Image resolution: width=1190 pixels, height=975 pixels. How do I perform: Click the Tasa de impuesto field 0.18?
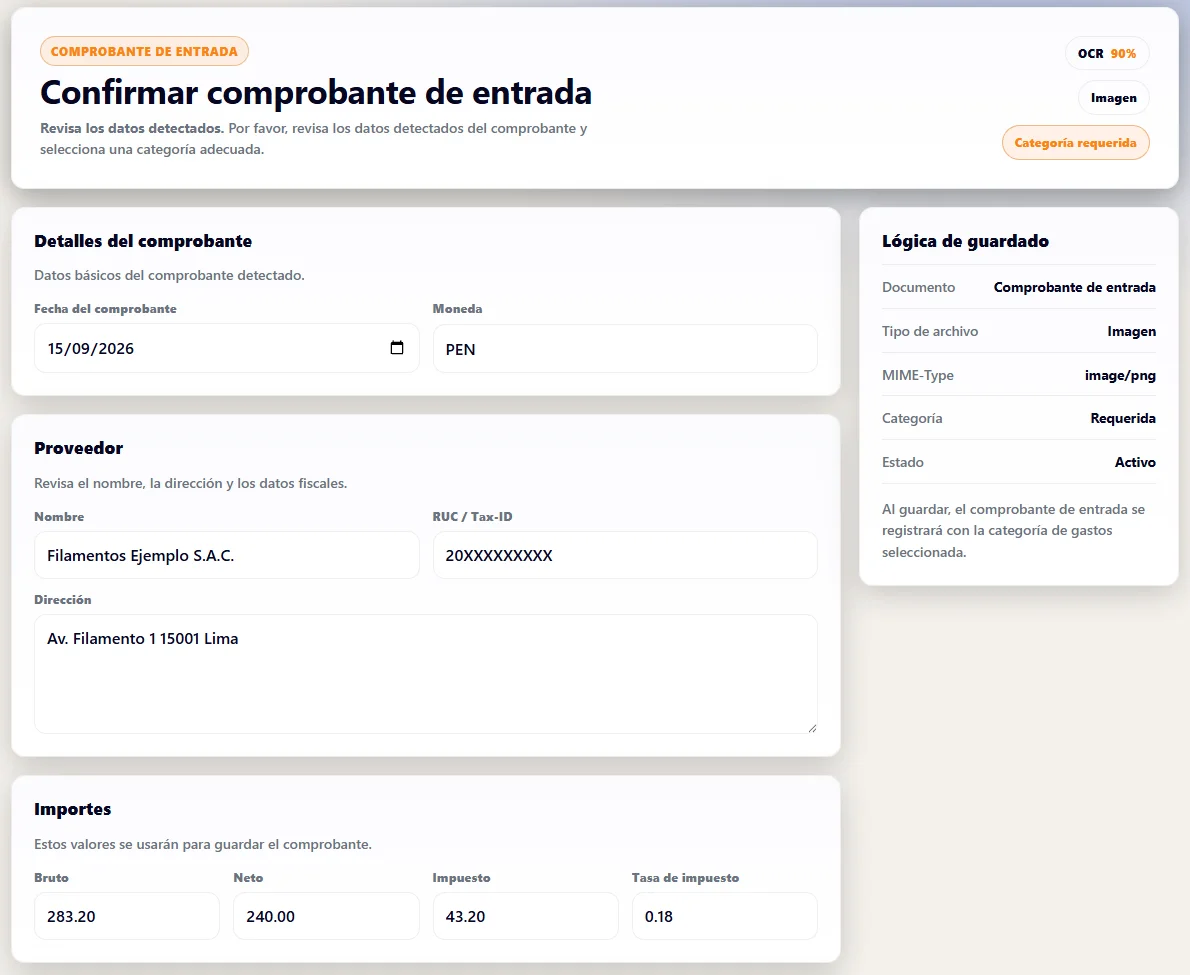724,916
